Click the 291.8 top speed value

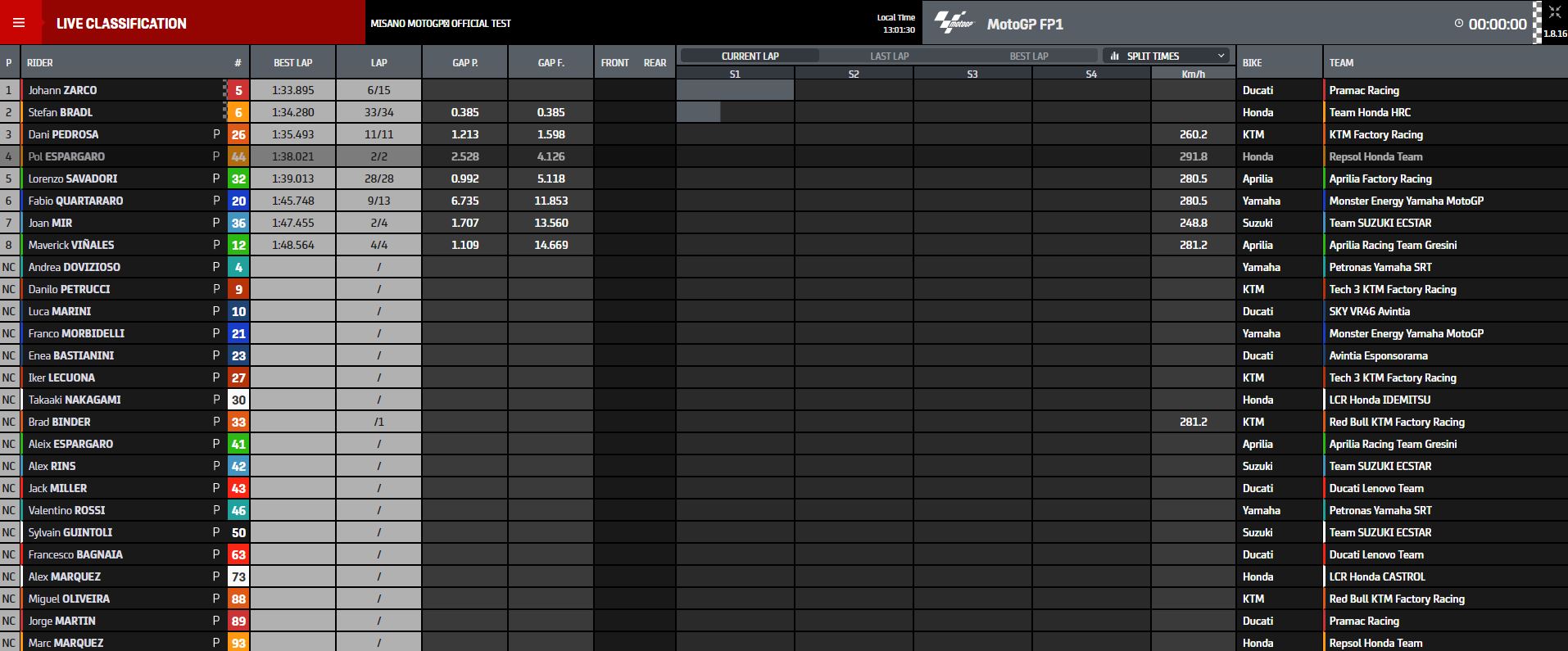1193,156
